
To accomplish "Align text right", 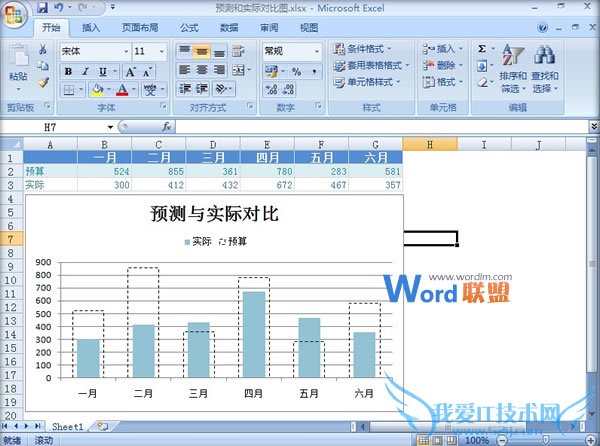I will tap(219, 70).
